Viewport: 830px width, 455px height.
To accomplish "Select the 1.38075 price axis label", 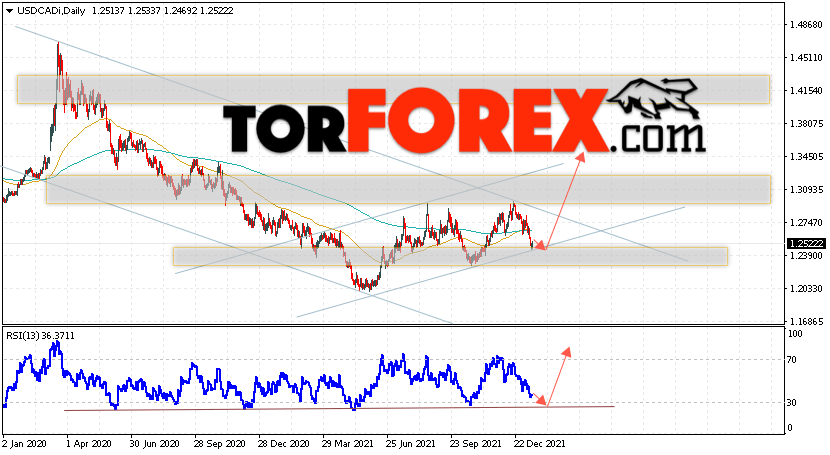I will tap(806, 124).
